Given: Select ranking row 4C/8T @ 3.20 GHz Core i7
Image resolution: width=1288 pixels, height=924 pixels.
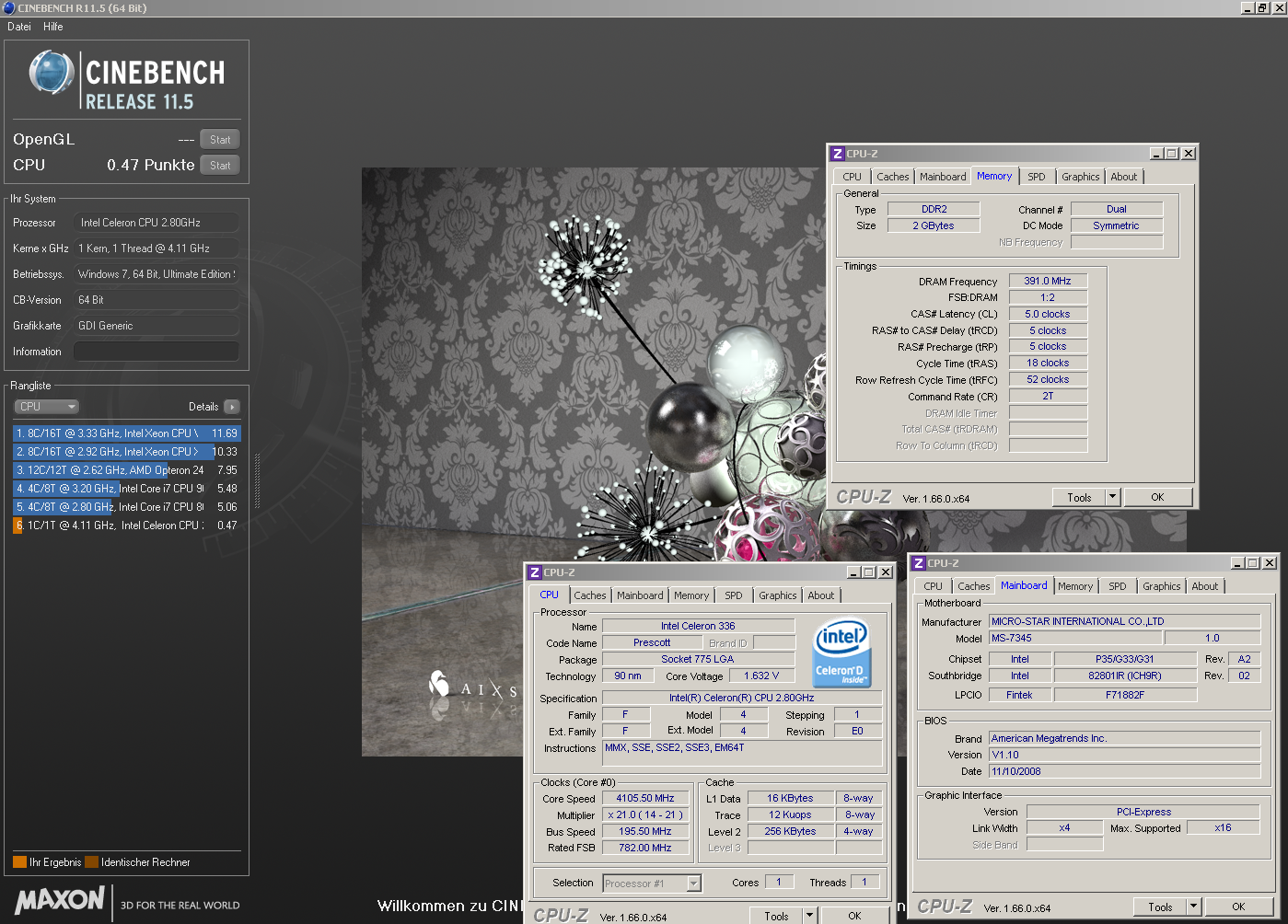Looking at the screenshot, I should tap(126, 489).
